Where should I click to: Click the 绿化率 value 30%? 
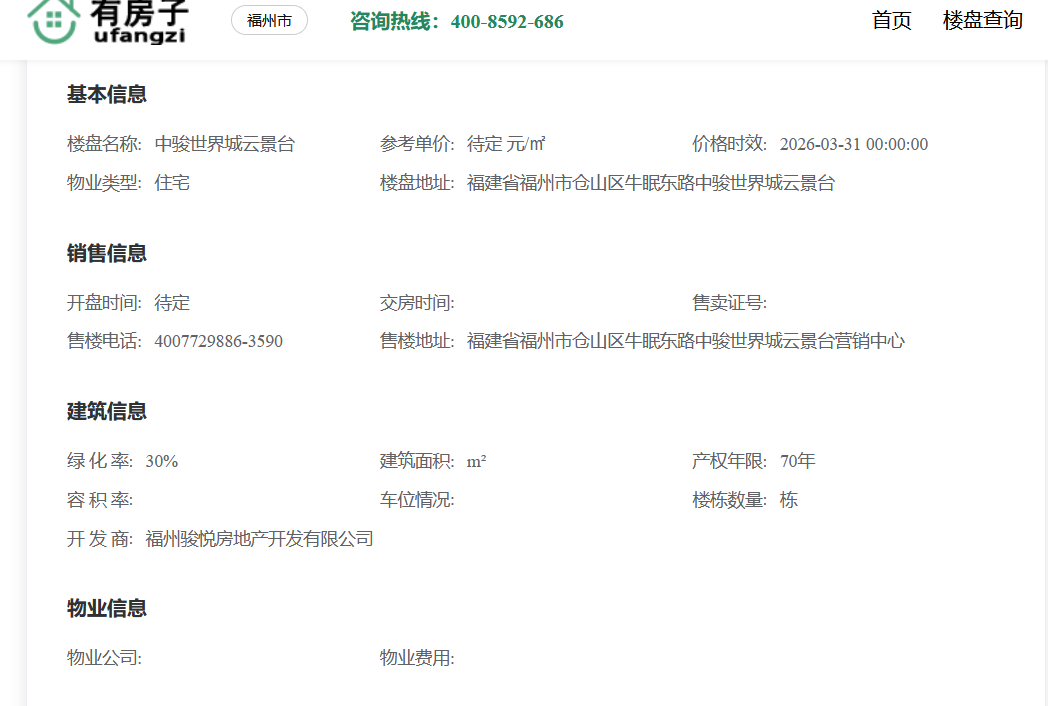click(x=162, y=461)
